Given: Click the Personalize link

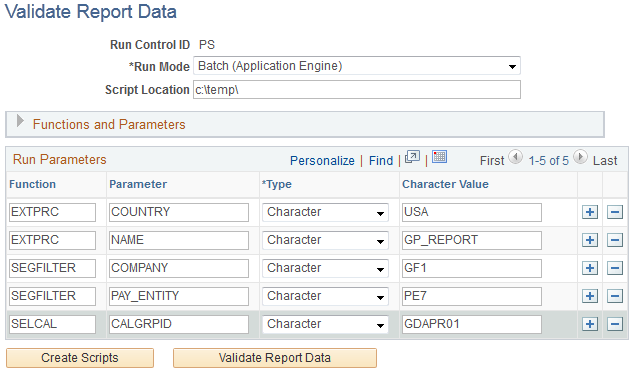Looking at the screenshot, I should pyautogui.click(x=322, y=161).
